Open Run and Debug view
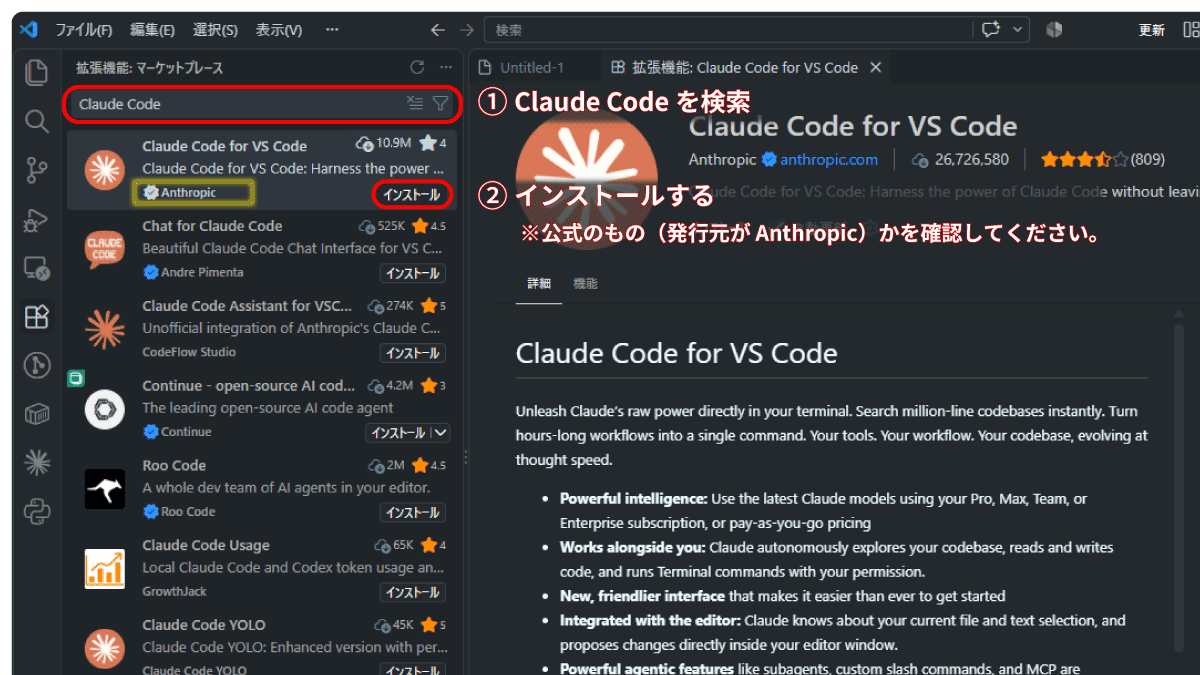 click(37, 219)
